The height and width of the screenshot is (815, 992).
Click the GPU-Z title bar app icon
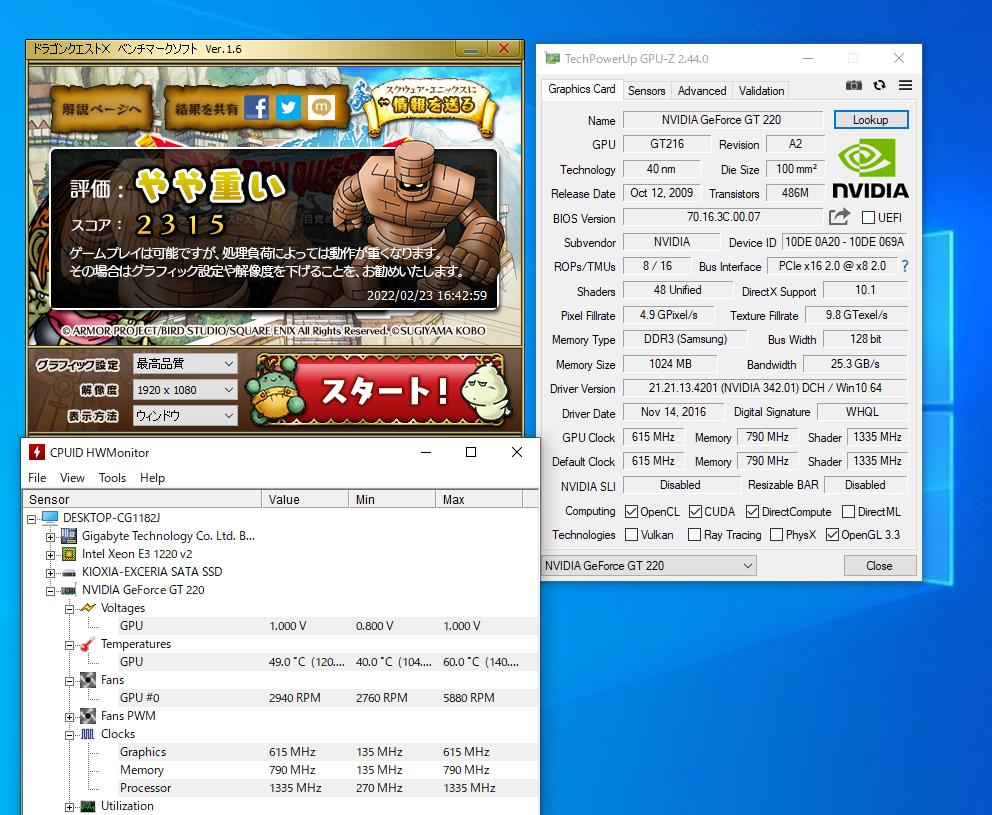pyautogui.click(x=552, y=58)
